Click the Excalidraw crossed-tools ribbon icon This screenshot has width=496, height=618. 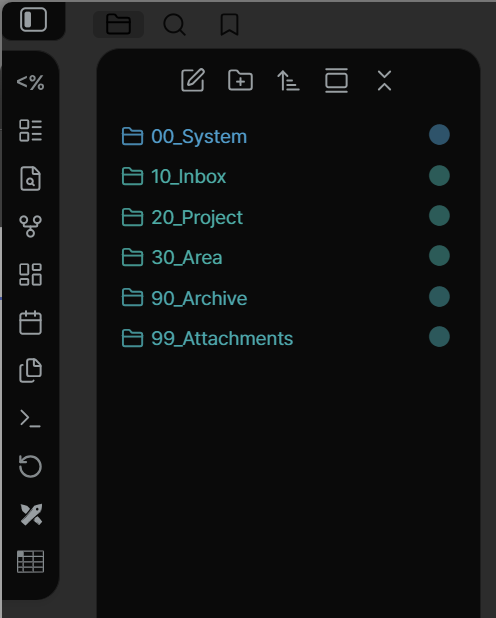pos(31,514)
